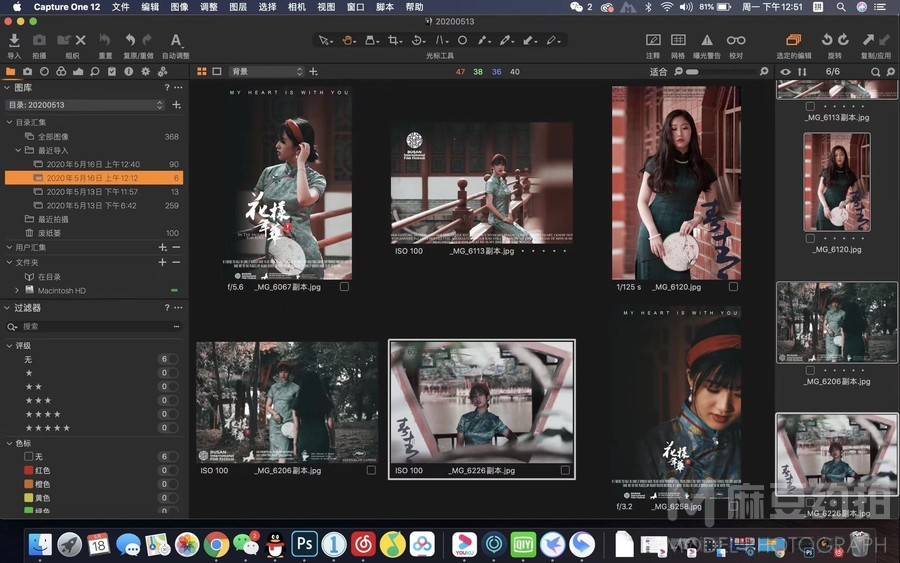Toggle Edit Selected Variants (选定的编辑) icon

coord(794,40)
